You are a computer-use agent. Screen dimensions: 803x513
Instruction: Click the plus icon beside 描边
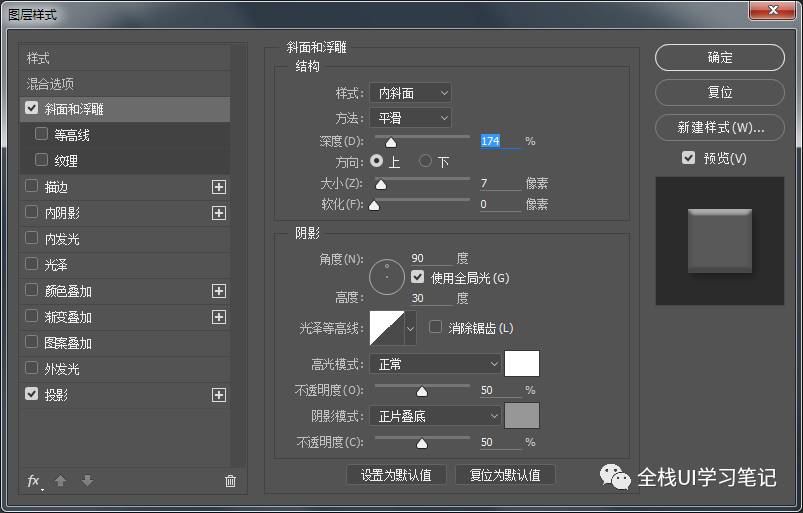[x=219, y=187]
